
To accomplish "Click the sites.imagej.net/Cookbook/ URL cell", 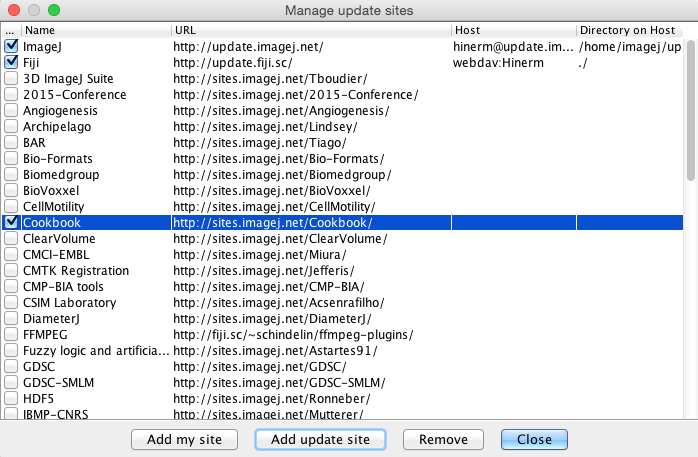I will tap(312, 222).
